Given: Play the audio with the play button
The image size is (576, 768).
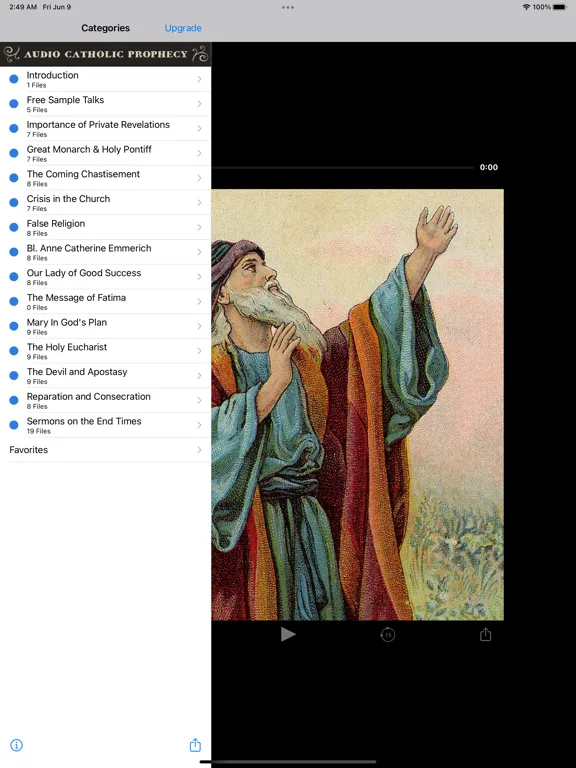Looking at the screenshot, I should click(x=288, y=634).
